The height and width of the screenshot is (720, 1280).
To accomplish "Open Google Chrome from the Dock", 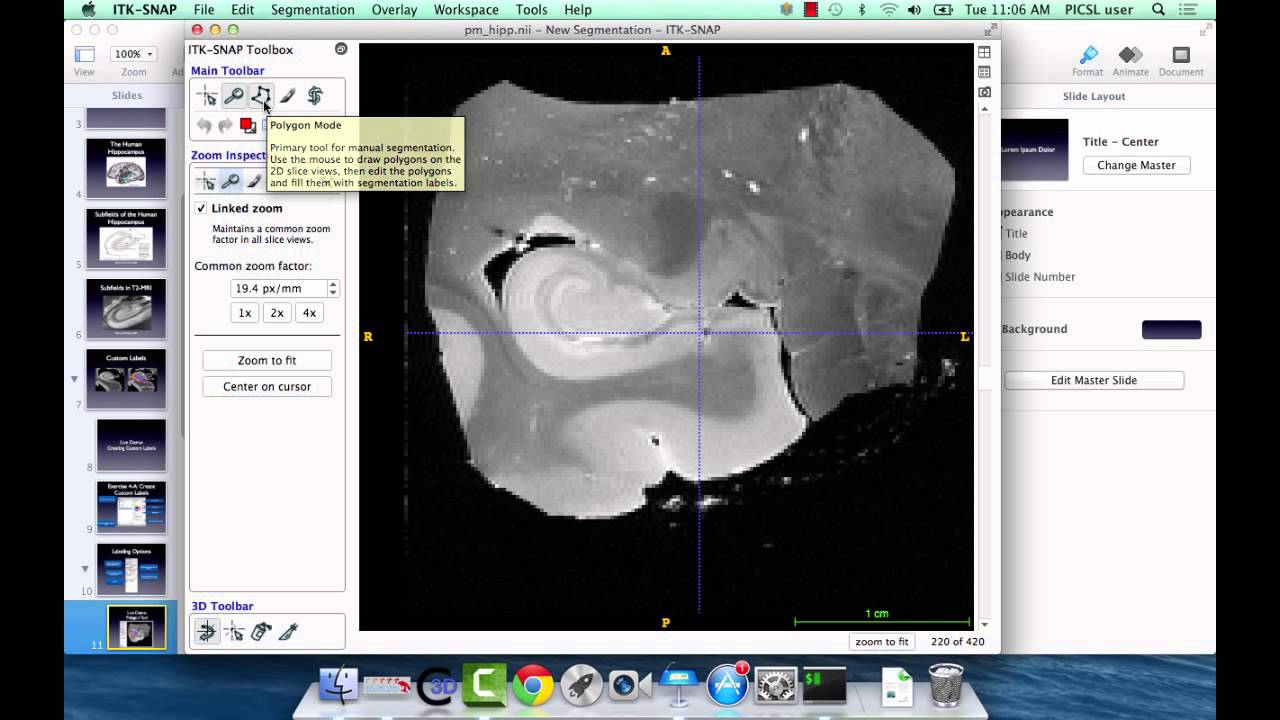I will (x=533, y=685).
